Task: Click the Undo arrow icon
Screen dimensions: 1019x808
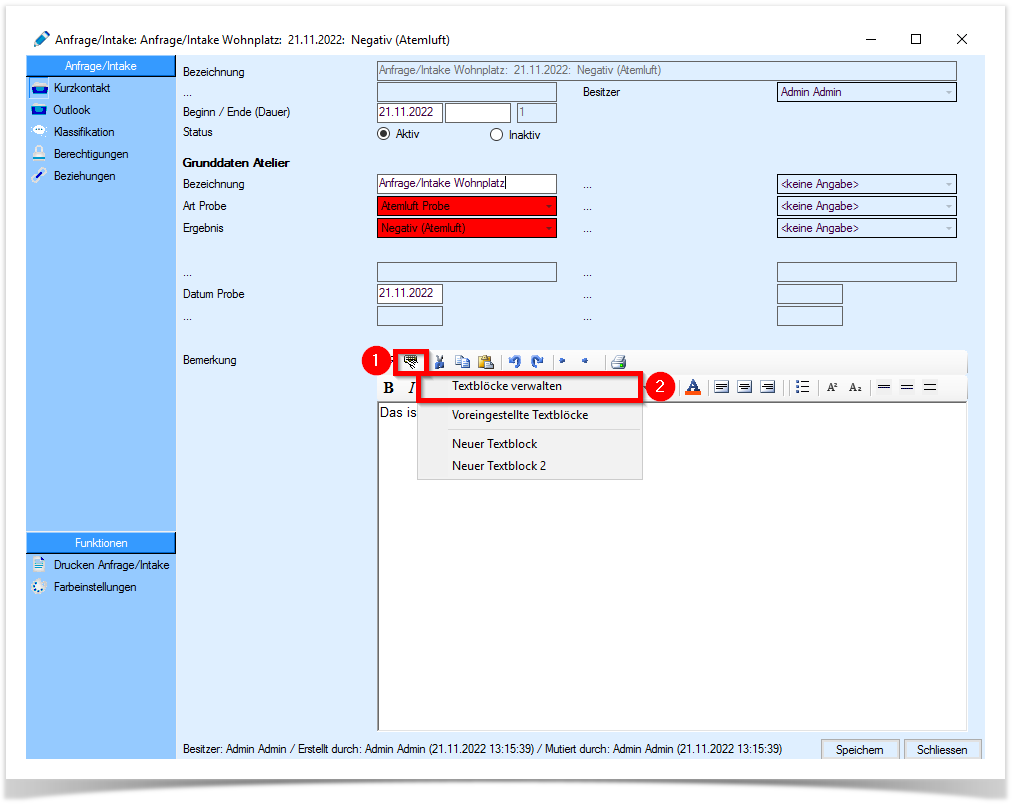Action: (x=515, y=362)
